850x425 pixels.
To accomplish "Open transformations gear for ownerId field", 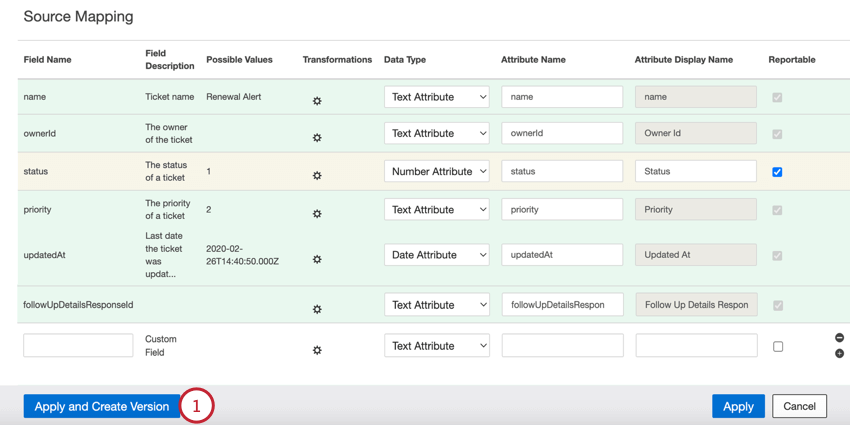I will [317, 137].
